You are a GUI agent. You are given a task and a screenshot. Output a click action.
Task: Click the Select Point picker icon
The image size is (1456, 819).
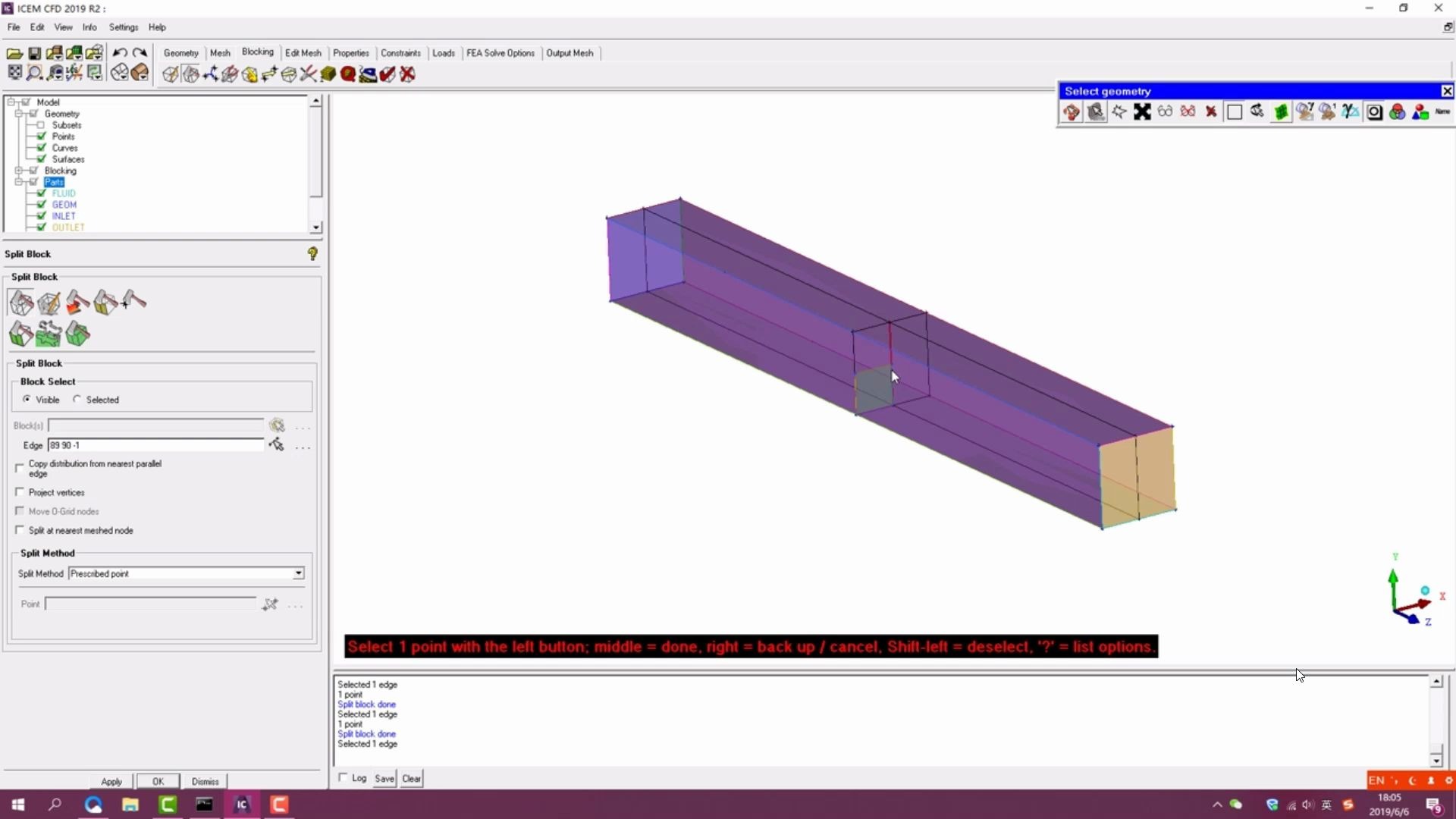pyautogui.click(x=270, y=604)
